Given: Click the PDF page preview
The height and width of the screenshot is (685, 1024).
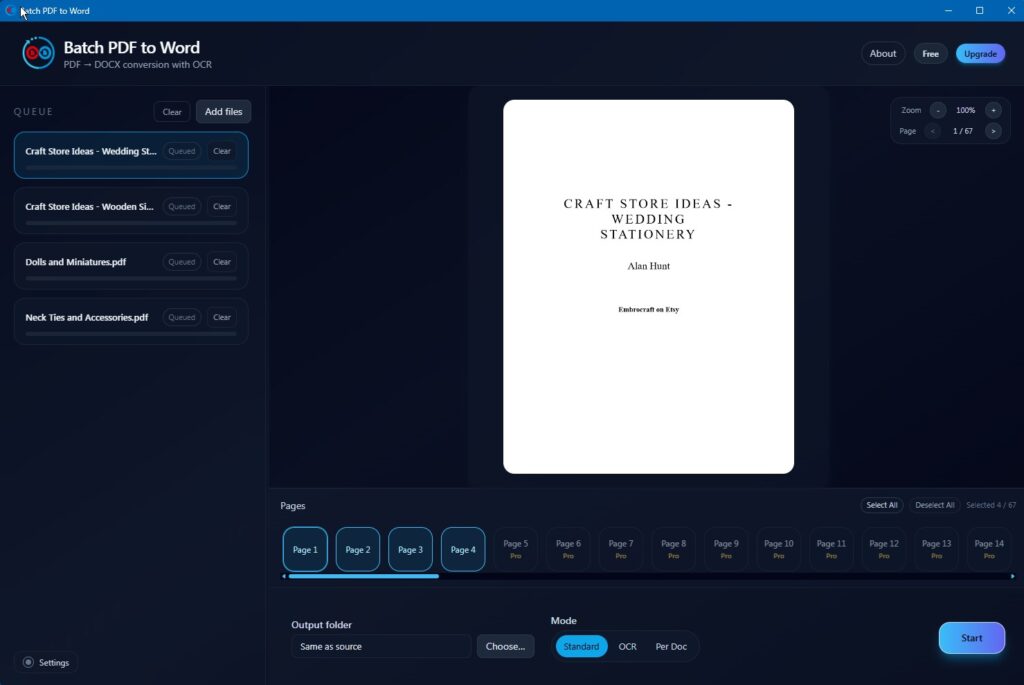Looking at the screenshot, I should pyautogui.click(x=648, y=287).
